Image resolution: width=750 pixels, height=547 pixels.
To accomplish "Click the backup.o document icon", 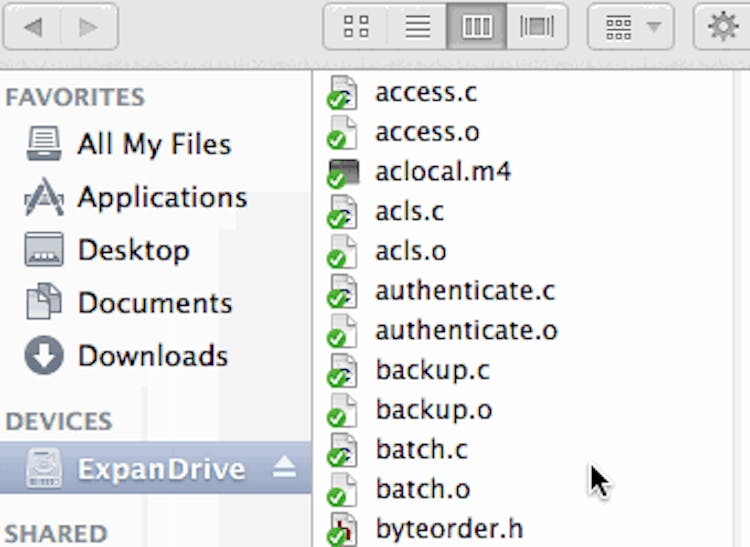I will (x=342, y=410).
